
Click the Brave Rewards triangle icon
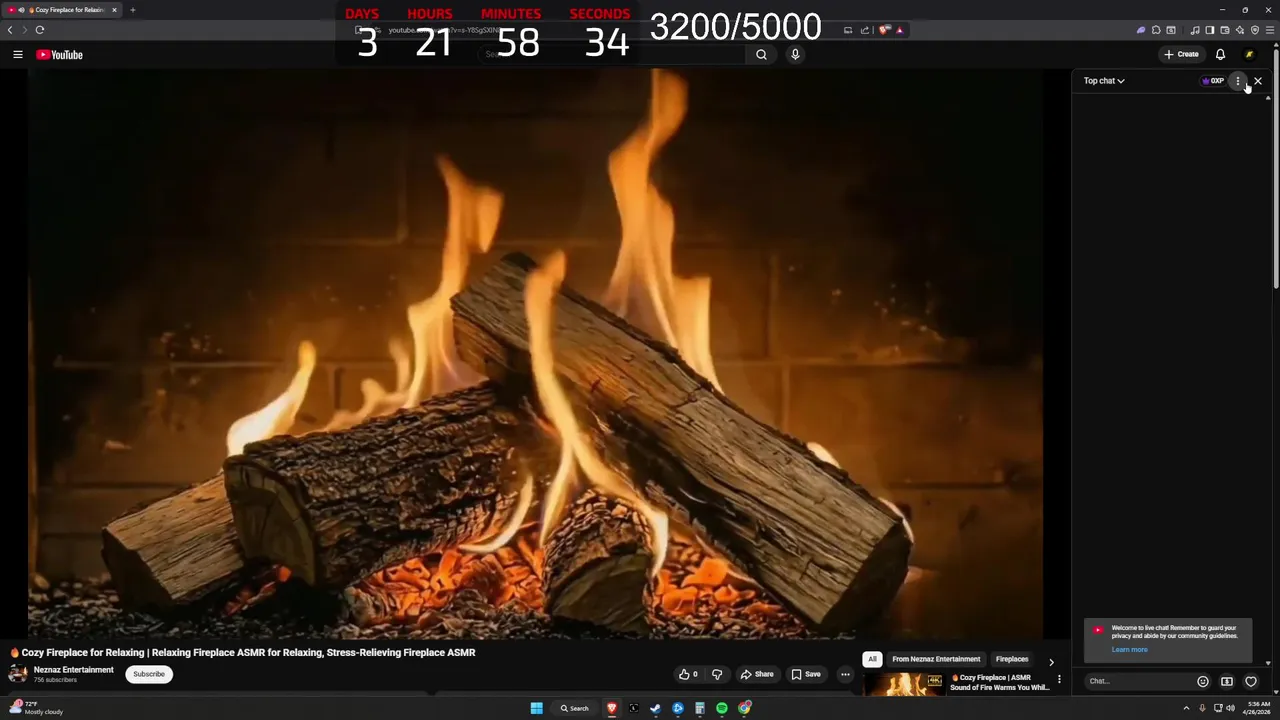click(900, 30)
